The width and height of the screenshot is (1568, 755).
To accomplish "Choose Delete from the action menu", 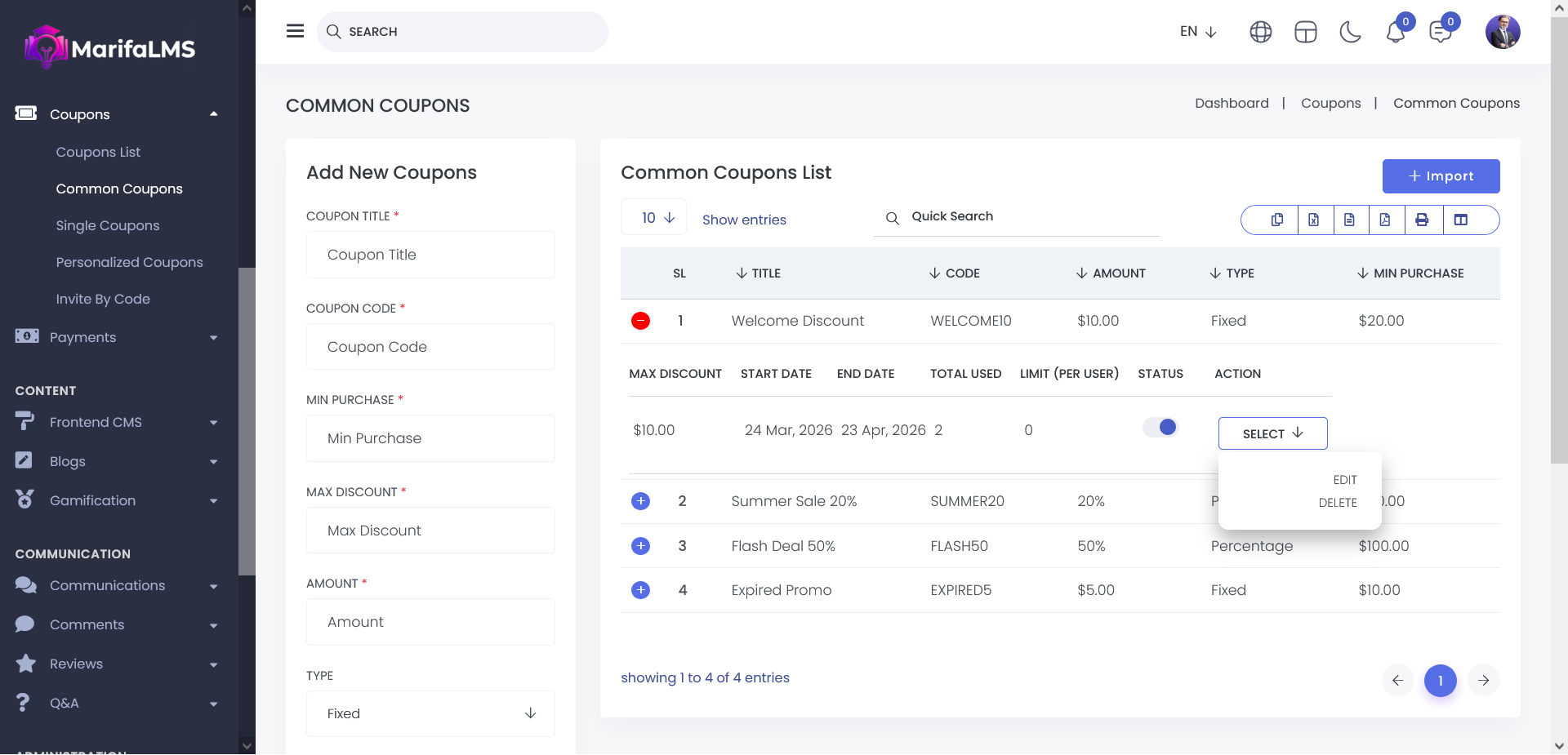I will (x=1338, y=503).
